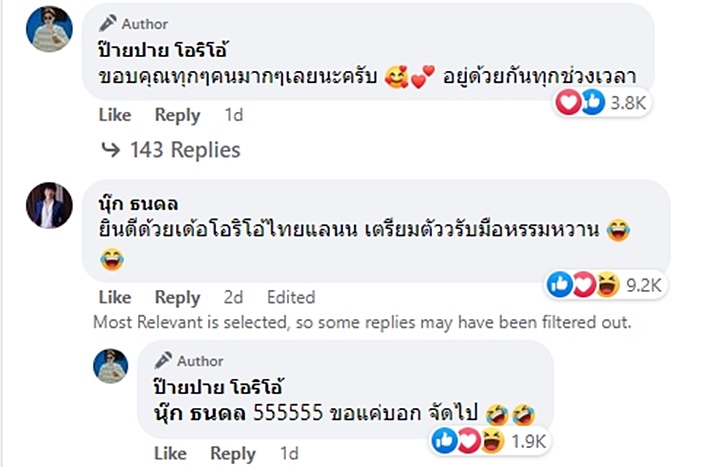This screenshot has height=467, width=728.
Task: Click the reply arrow icon beside 143 Replies
Action: tap(111, 150)
